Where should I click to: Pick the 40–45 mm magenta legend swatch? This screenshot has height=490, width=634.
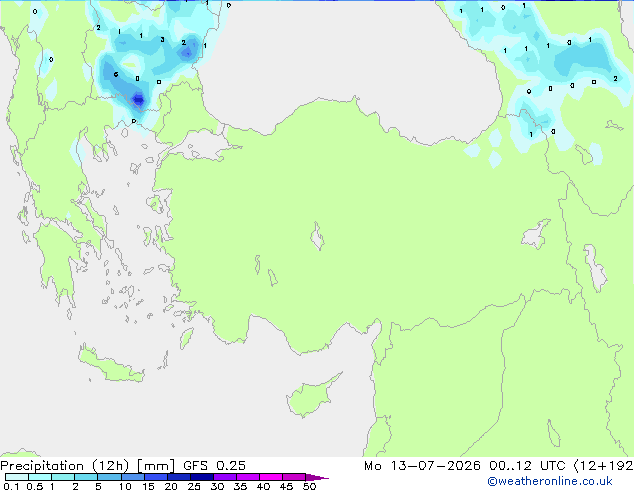tap(271, 477)
